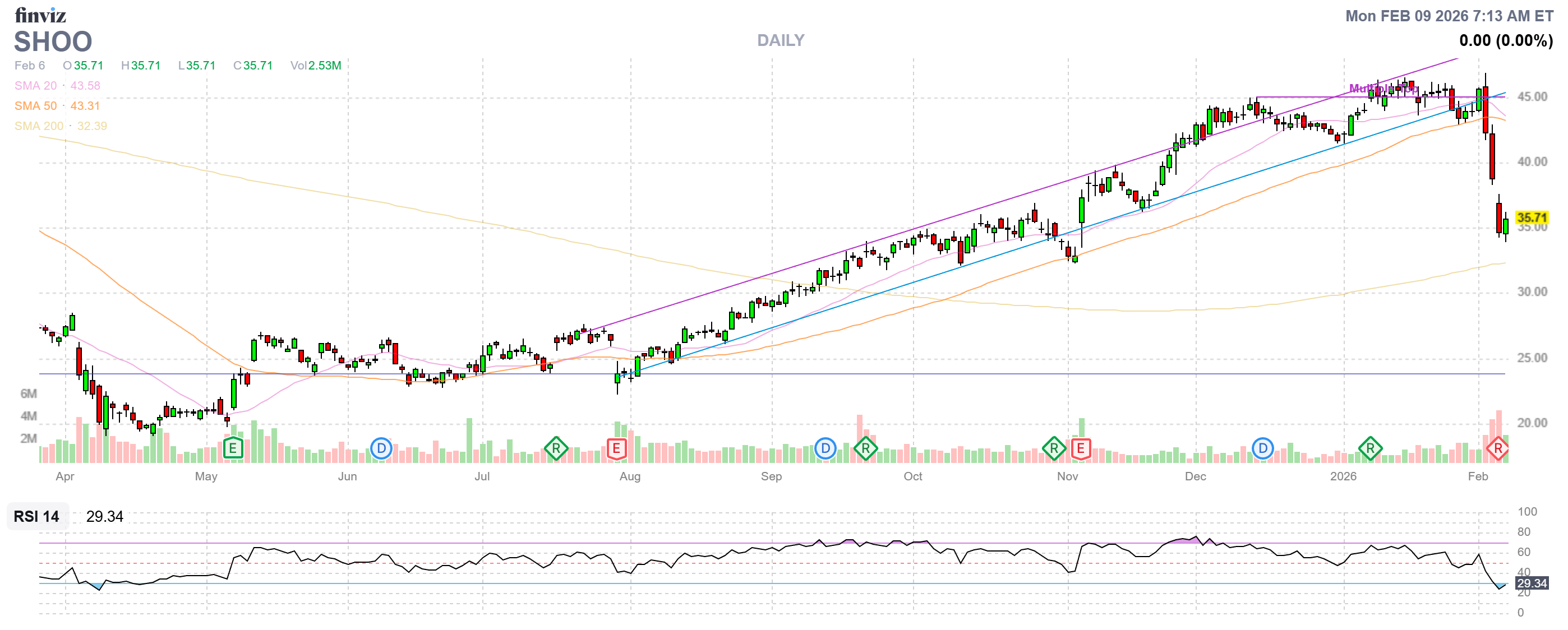Click the finviz logo

[40, 15]
